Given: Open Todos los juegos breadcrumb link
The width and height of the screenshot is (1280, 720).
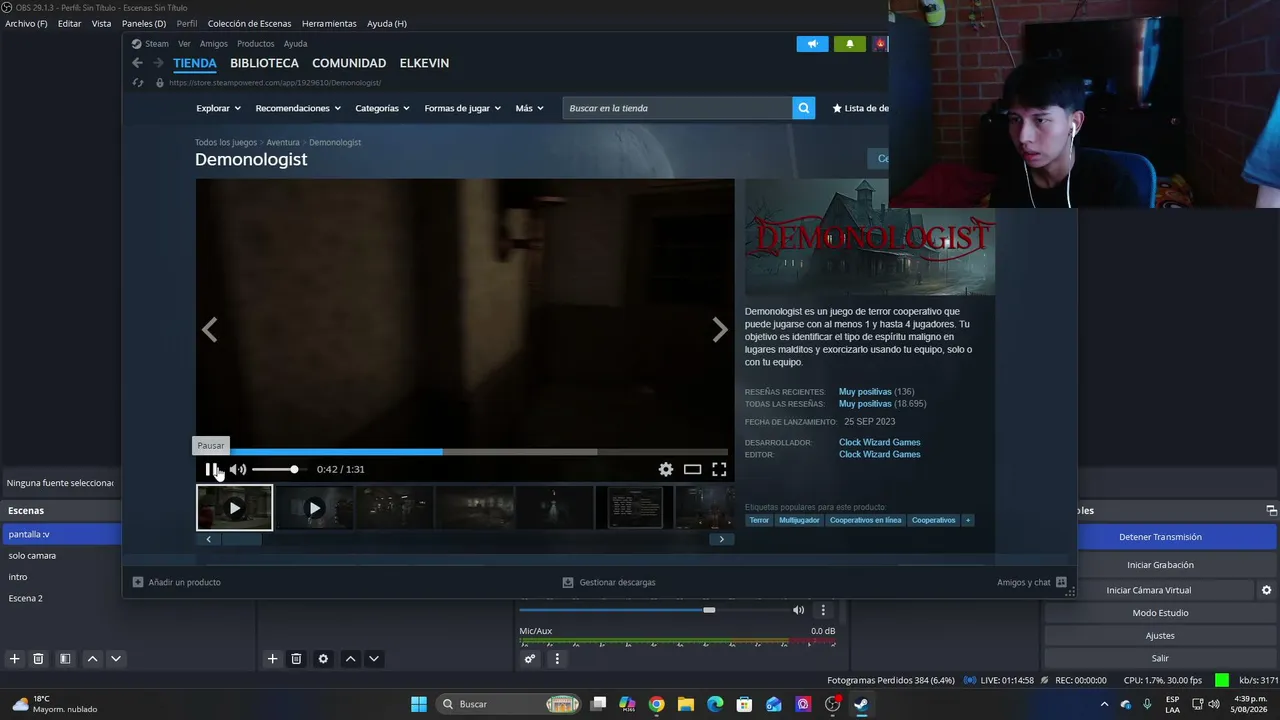Looking at the screenshot, I should tap(226, 142).
